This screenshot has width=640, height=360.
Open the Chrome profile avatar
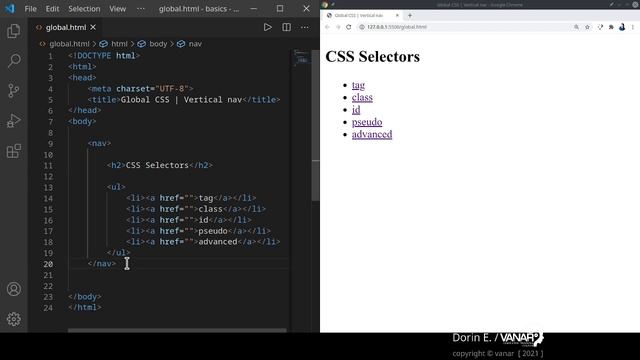622,27
